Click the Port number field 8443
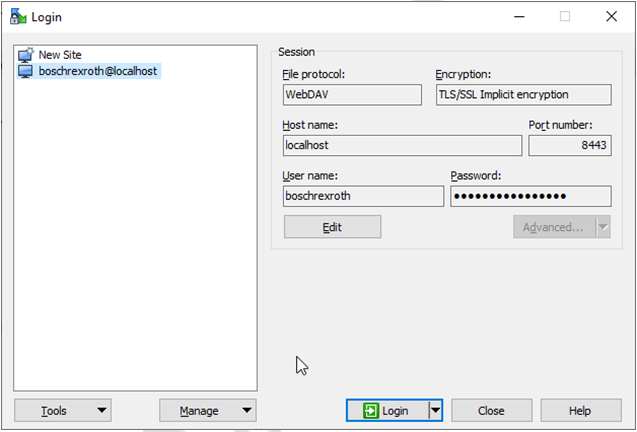 pos(570,145)
